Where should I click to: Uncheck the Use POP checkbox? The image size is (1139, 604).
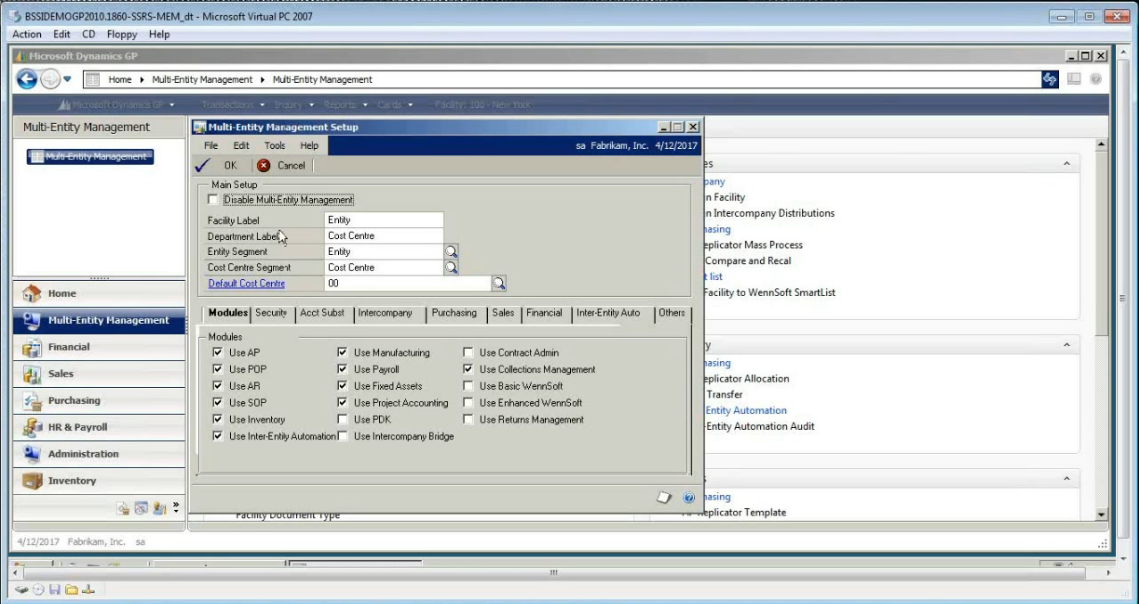click(217, 369)
